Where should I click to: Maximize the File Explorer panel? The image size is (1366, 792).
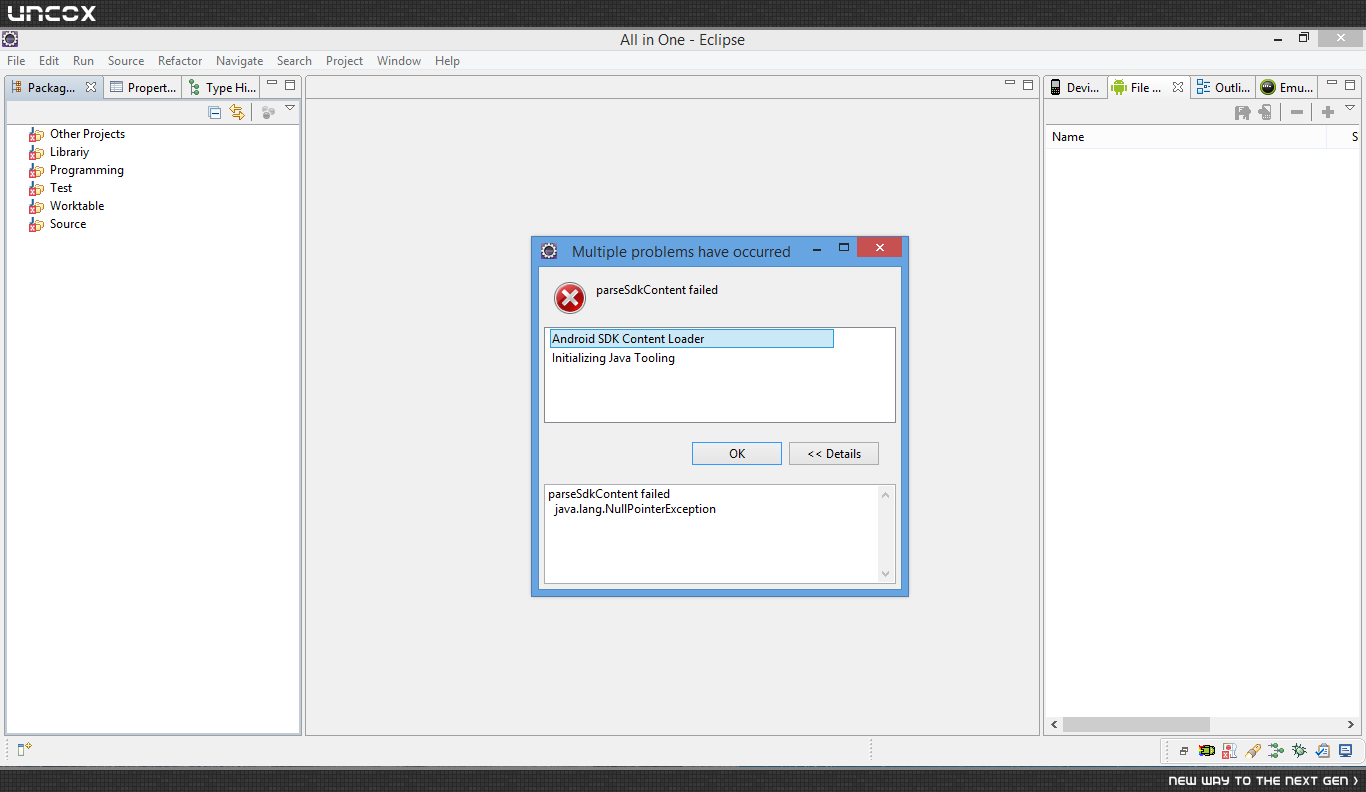[x=1348, y=85]
